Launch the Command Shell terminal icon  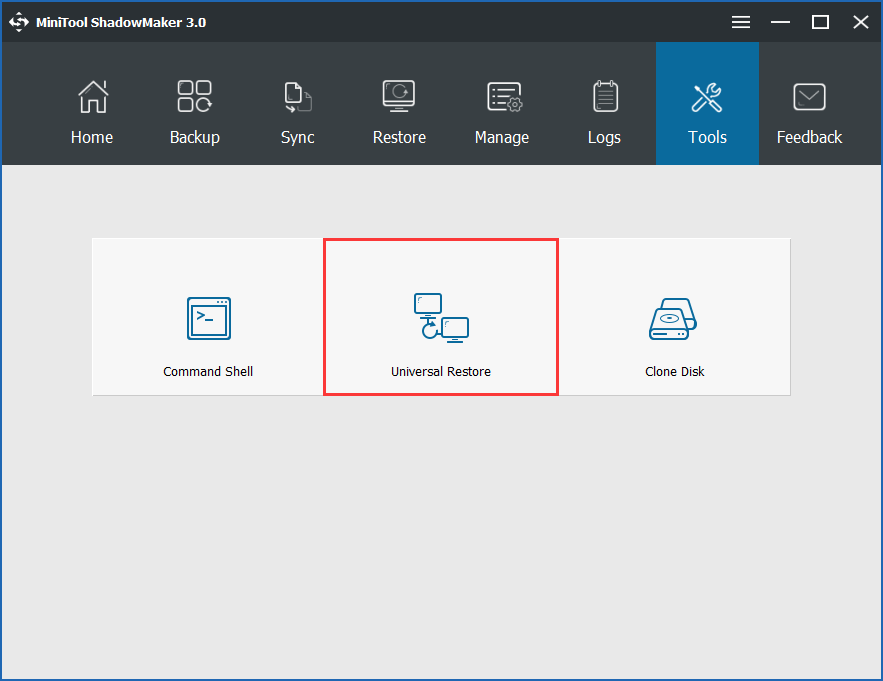208,318
